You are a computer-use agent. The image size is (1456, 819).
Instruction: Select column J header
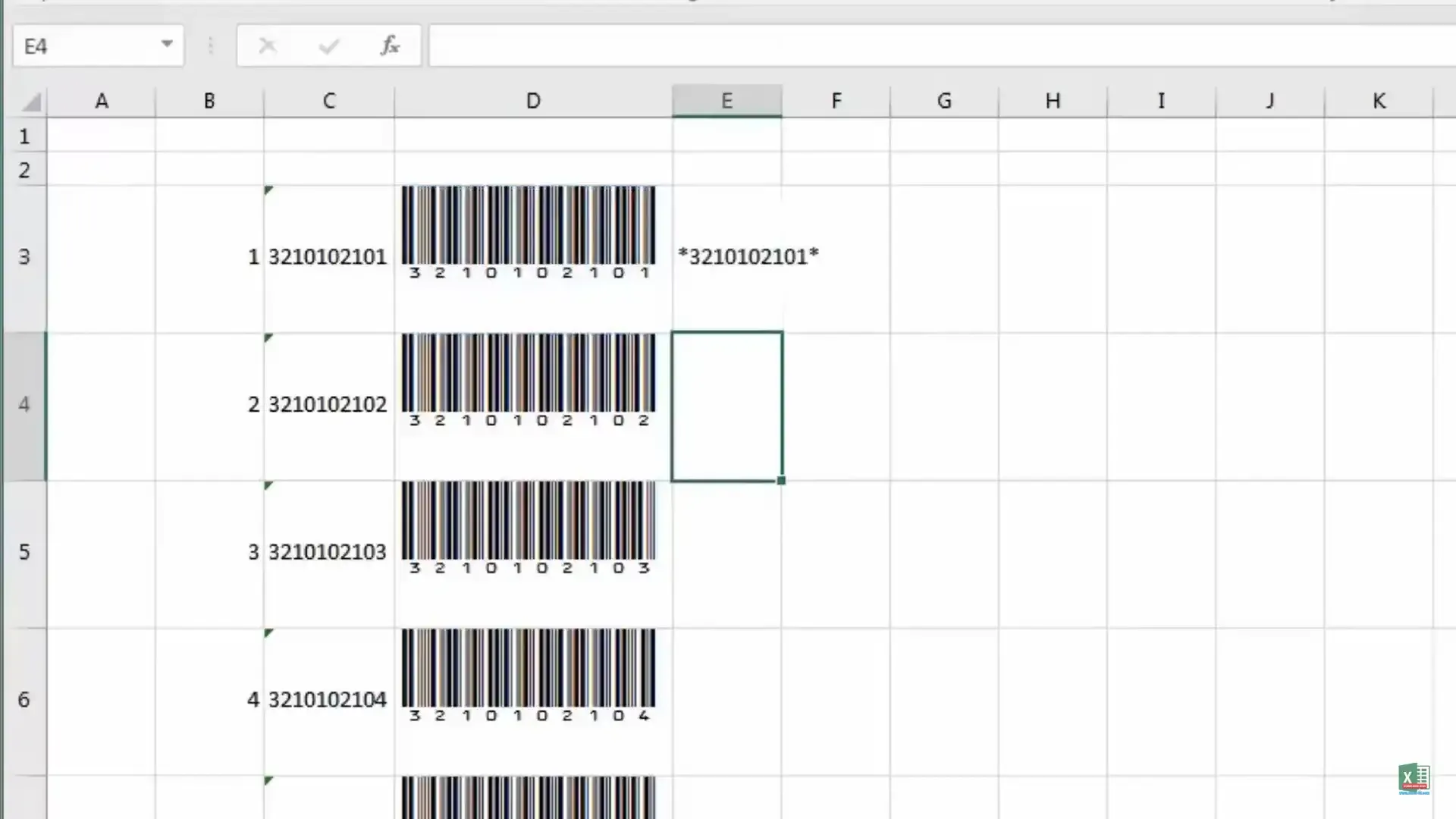[1270, 101]
